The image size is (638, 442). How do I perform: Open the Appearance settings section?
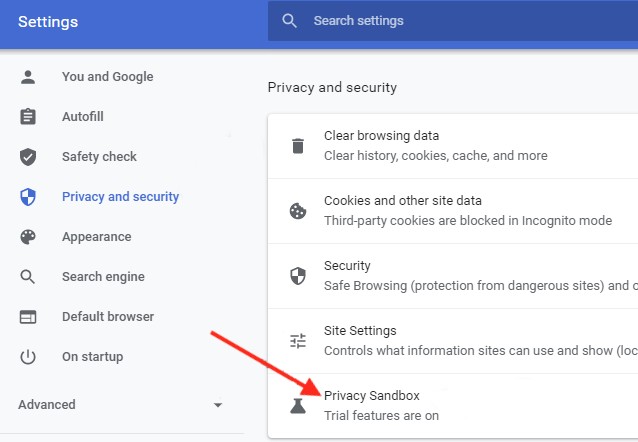click(97, 236)
